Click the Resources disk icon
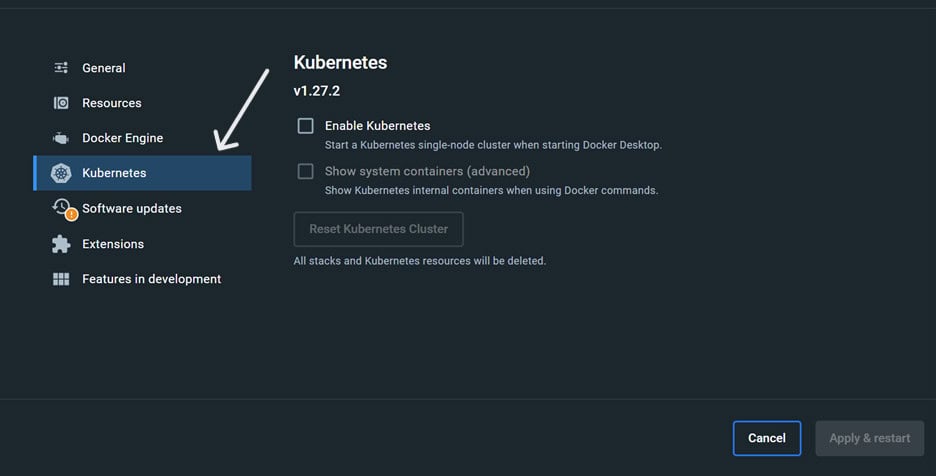The width and height of the screenshot is (936, 476). click(x=61, y=103)
